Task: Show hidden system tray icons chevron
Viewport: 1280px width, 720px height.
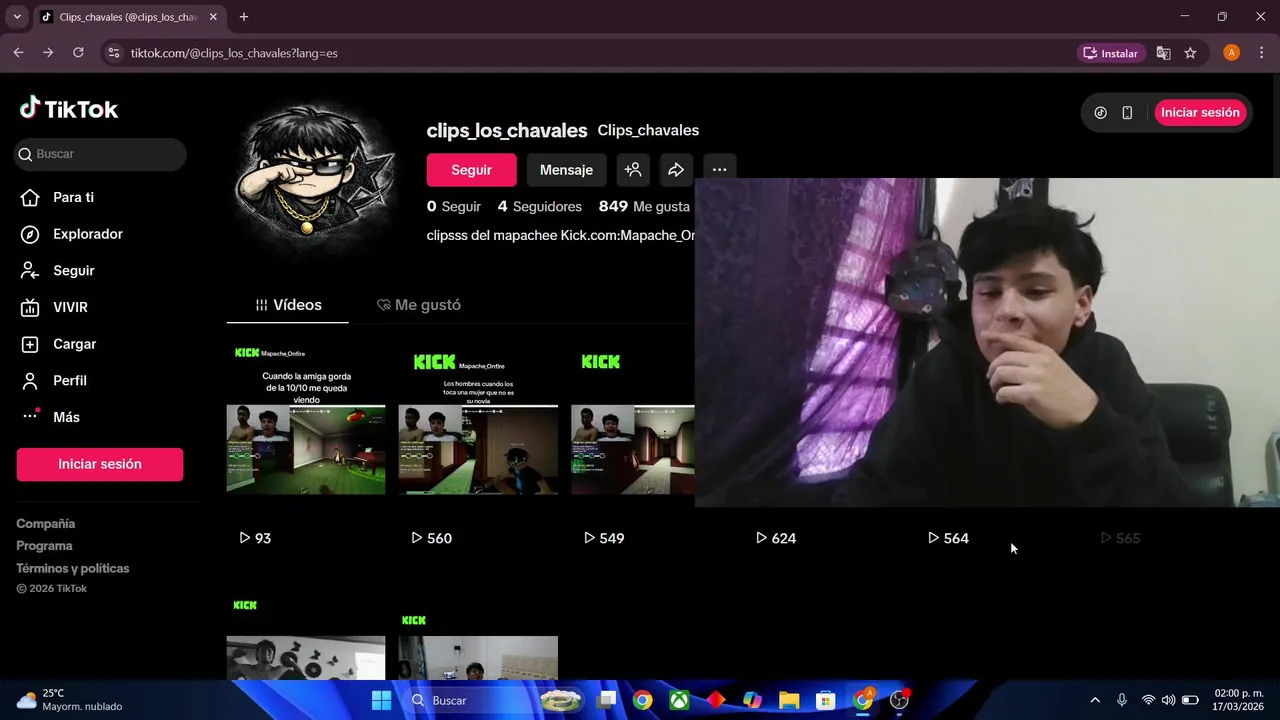Action: pos(1095,700)
